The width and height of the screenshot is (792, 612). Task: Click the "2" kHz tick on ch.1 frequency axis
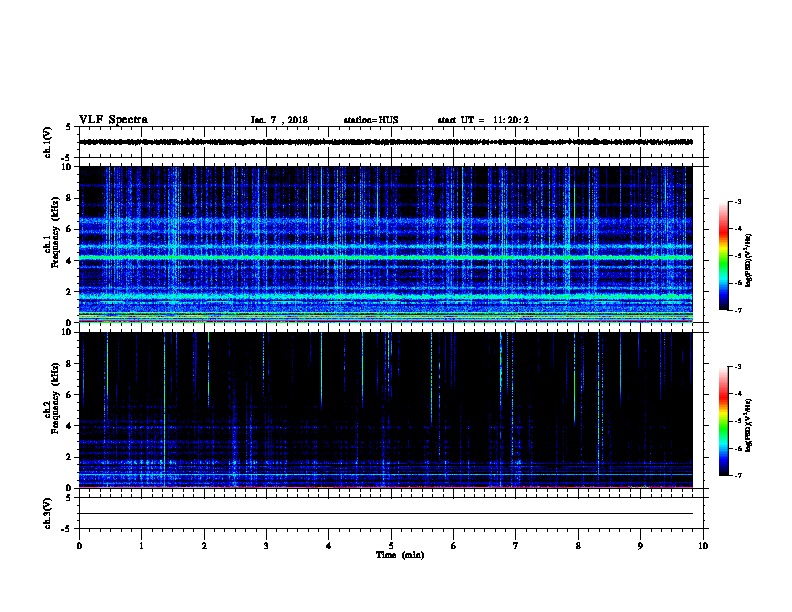pyautogui.click(x=69, y=291)
